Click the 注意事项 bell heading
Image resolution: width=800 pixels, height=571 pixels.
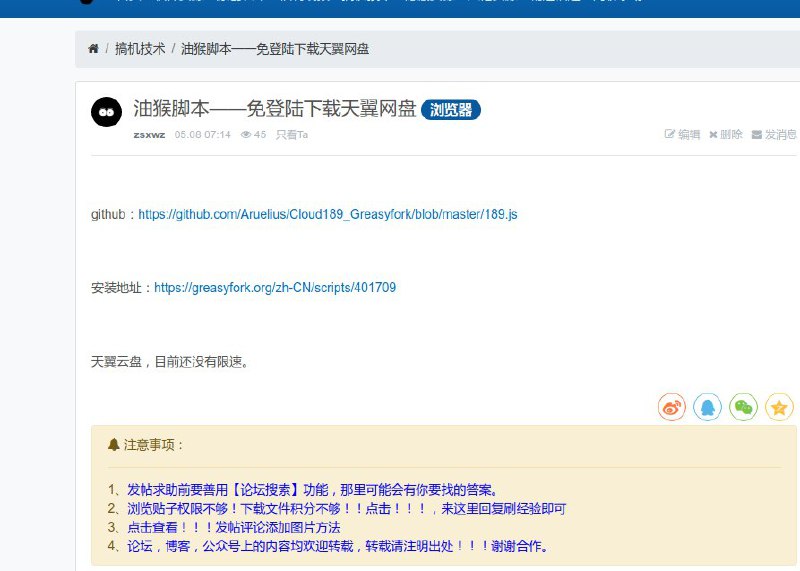point(145,445)
